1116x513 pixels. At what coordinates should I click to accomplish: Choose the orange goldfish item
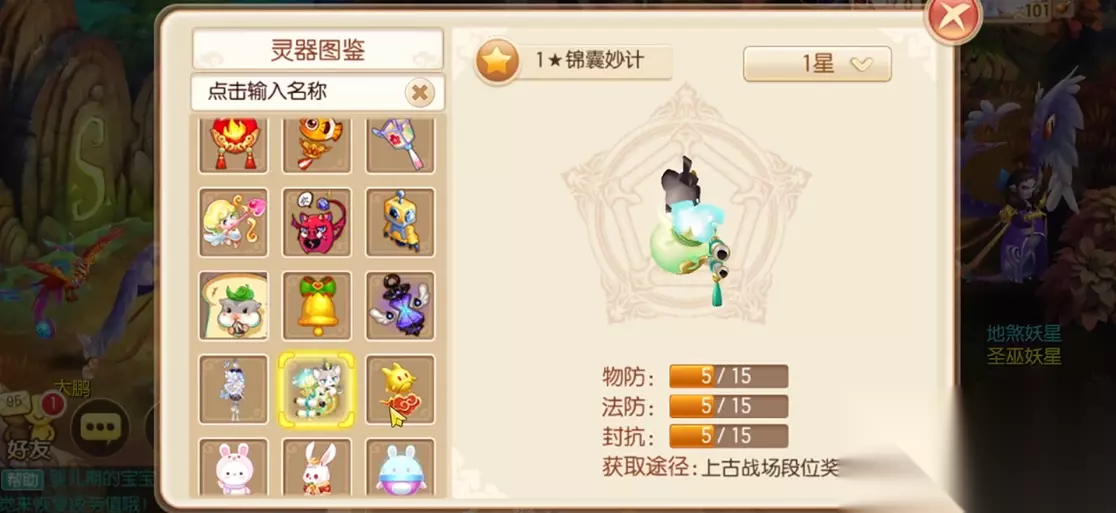pyautogui.click(x=317, y=145)
